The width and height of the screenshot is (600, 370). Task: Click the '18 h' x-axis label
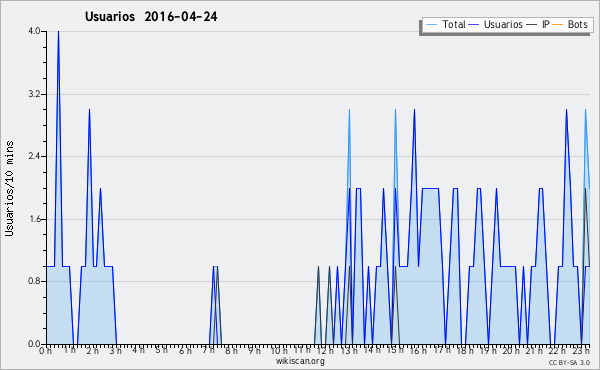tap(465, 350)
